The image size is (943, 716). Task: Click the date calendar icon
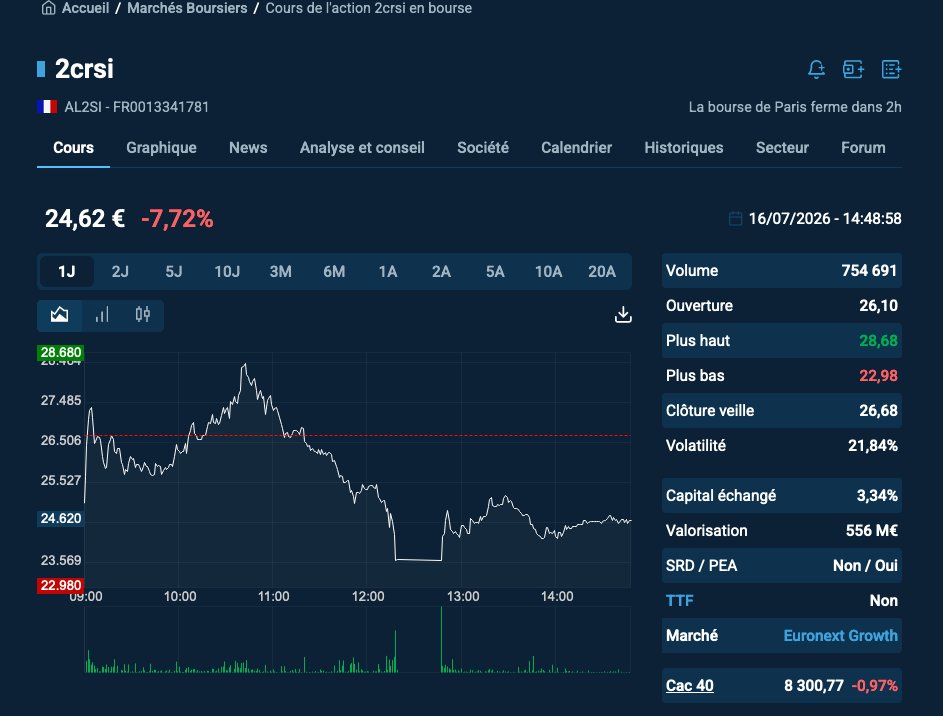point(735,218)
